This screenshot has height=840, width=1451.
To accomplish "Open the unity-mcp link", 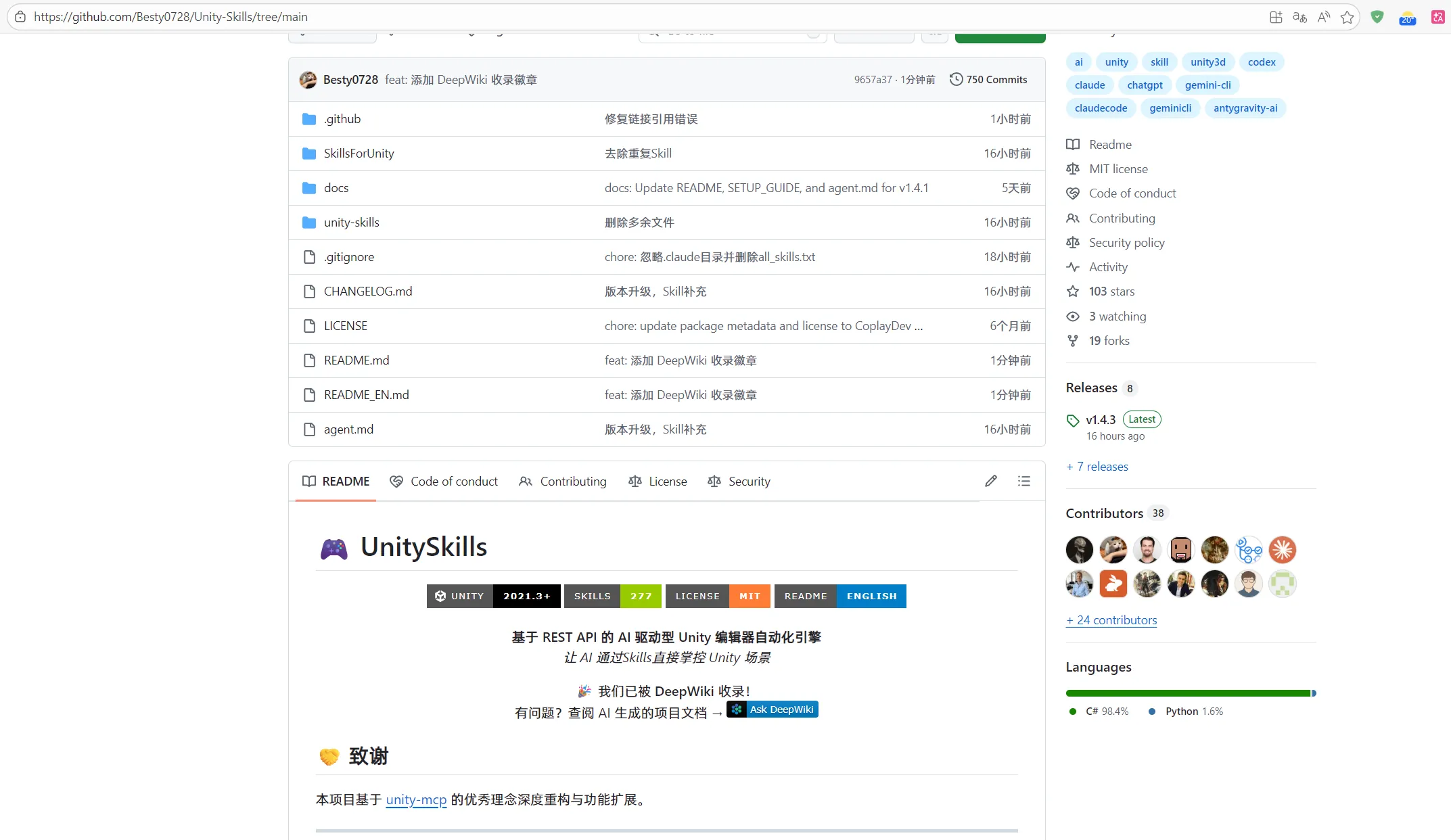I will 416,799.
